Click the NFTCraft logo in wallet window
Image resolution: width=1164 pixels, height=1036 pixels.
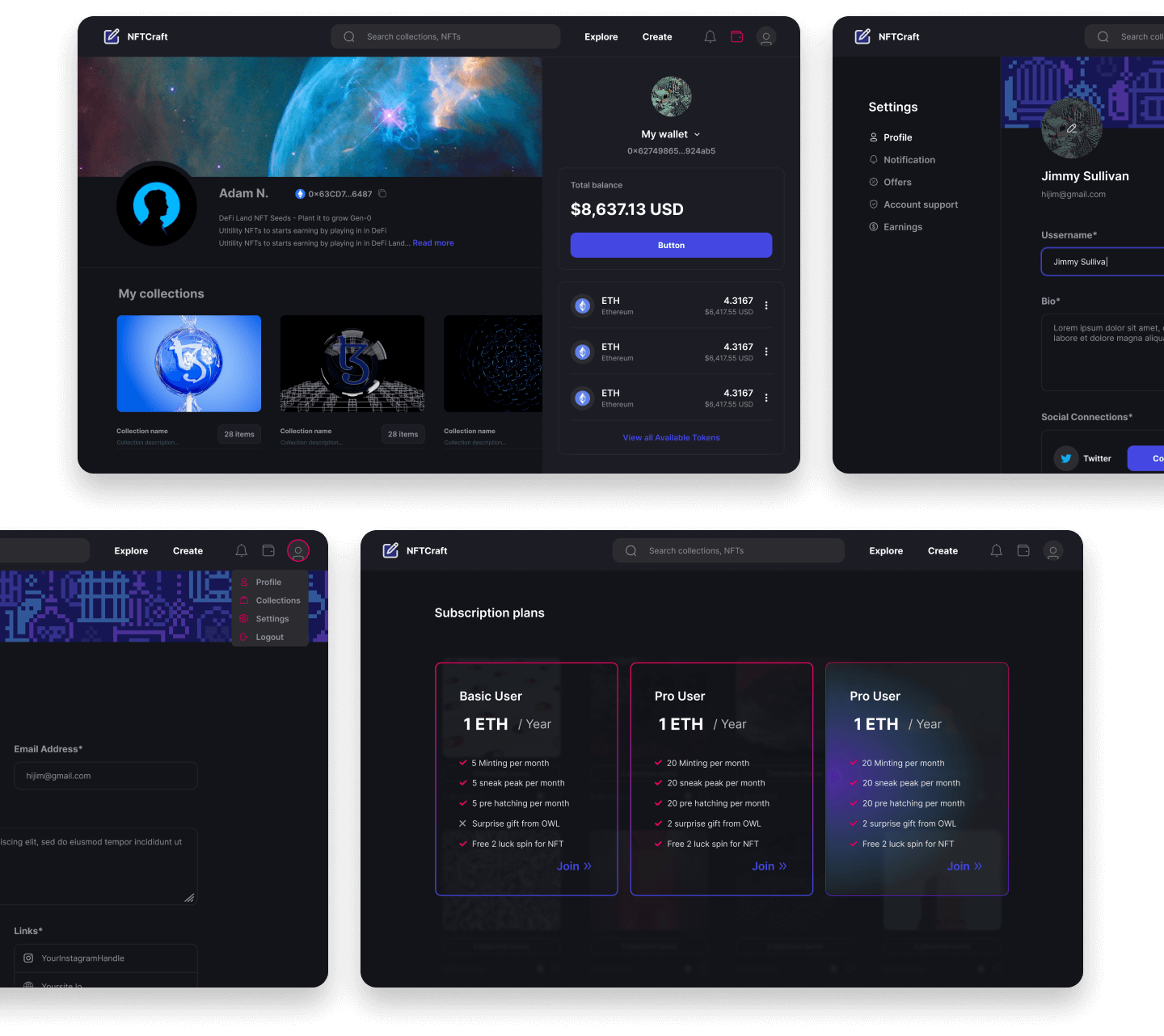(136, 36)
